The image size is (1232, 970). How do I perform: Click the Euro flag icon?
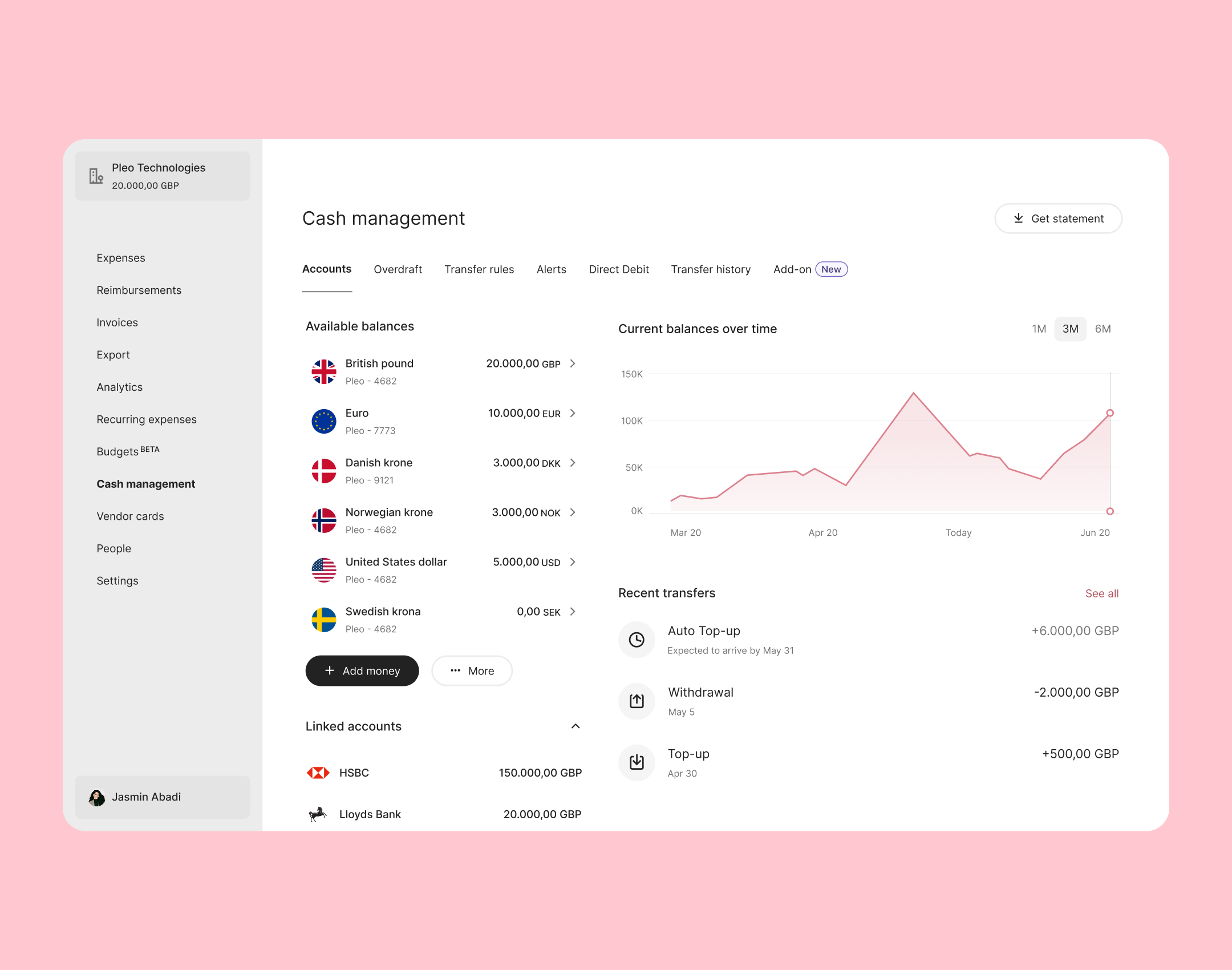click(x=324, y=422)
